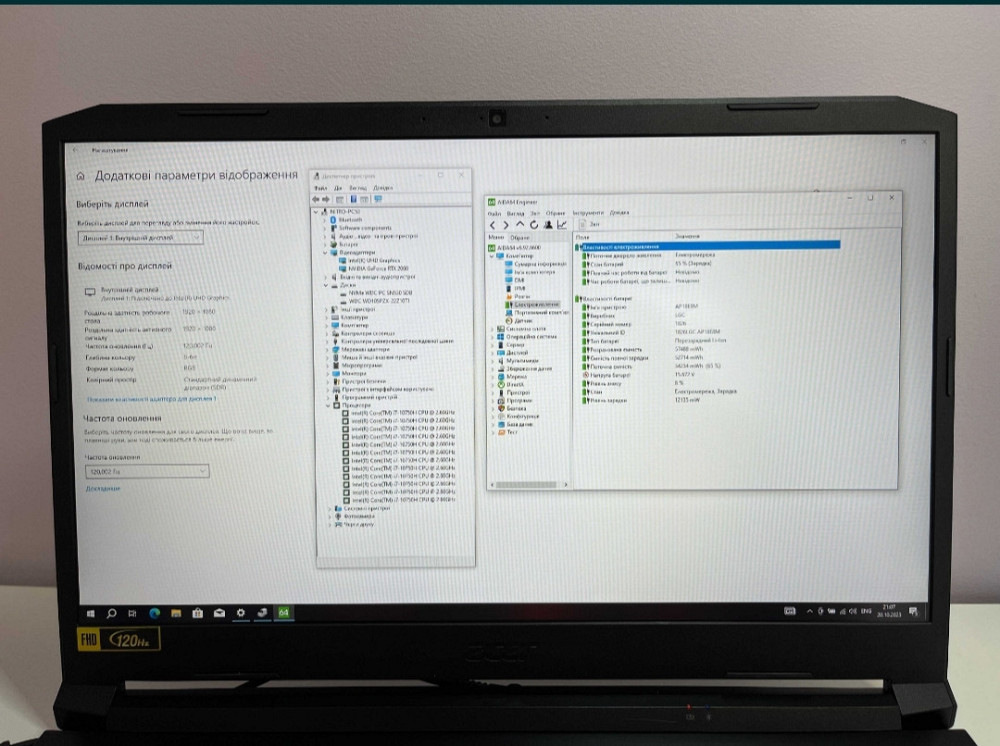Image resolution: width=1000 pixels, height=746 pixels.
Task: Collapse the Відеоадаптери node in Device Manager
Action: 326,251
